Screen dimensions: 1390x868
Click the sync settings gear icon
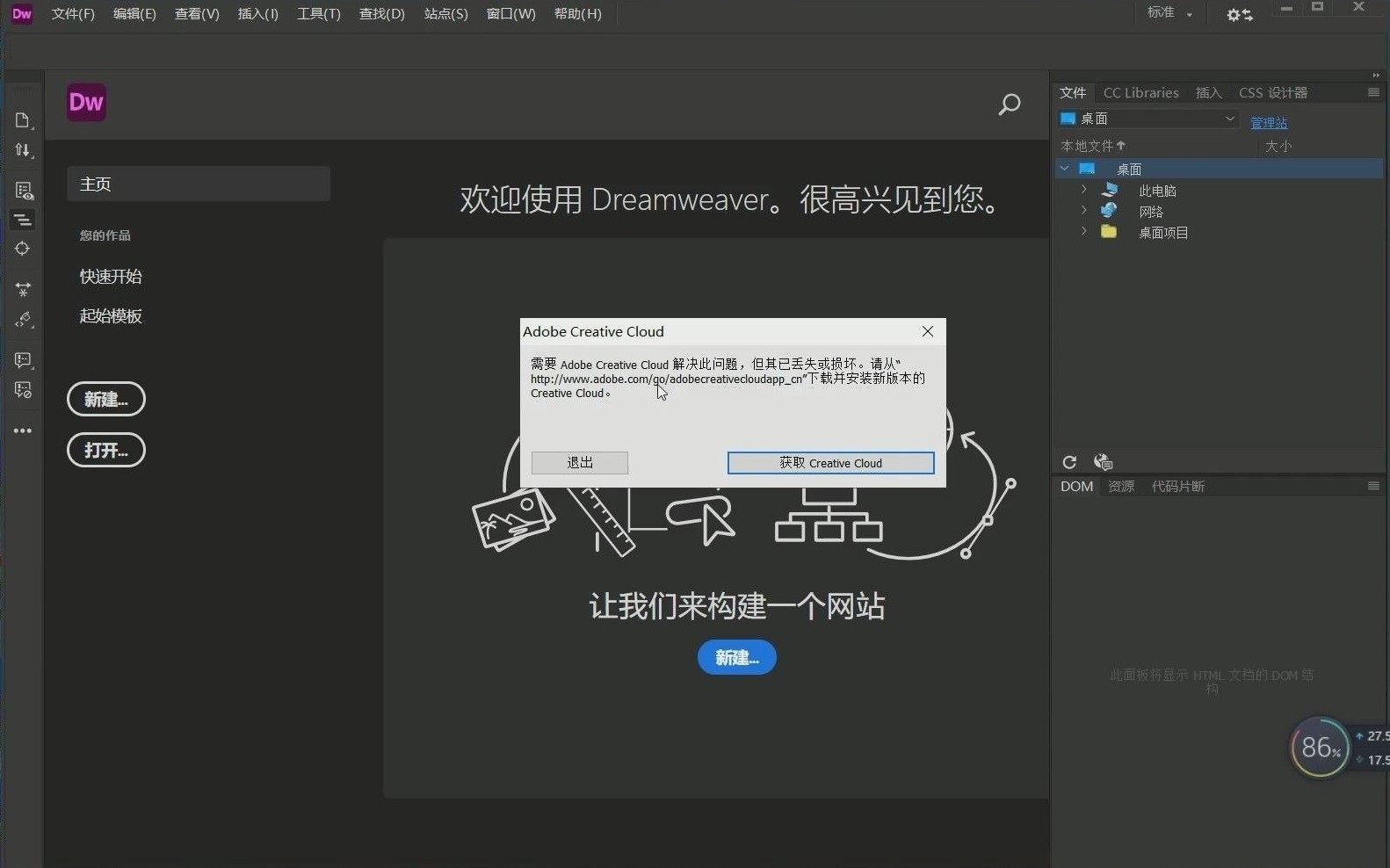[x=1239, y=15]
